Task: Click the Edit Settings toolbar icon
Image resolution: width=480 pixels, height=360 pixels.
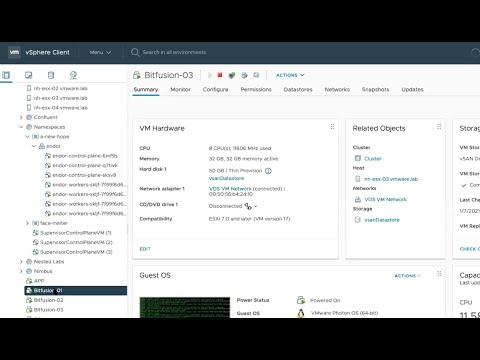Action: (244, 75)
